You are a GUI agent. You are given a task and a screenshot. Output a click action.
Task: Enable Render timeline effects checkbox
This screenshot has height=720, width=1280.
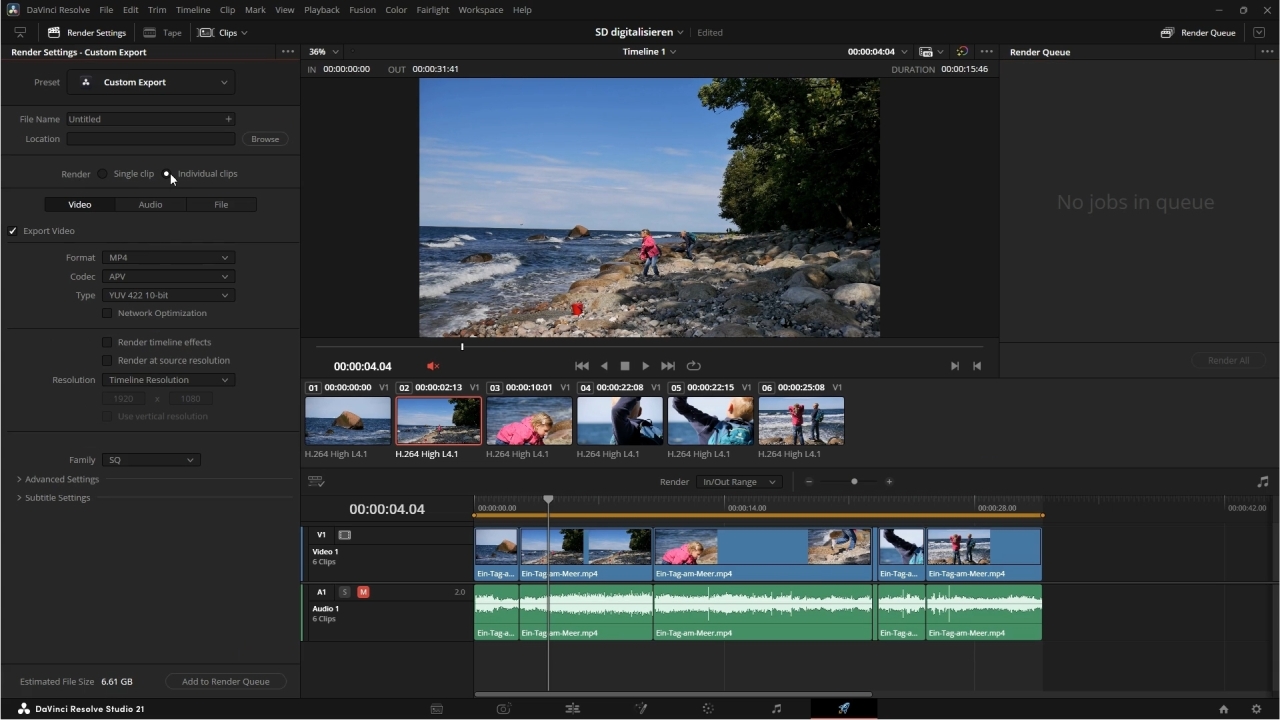pyautogui.click(x=107, y=342)
